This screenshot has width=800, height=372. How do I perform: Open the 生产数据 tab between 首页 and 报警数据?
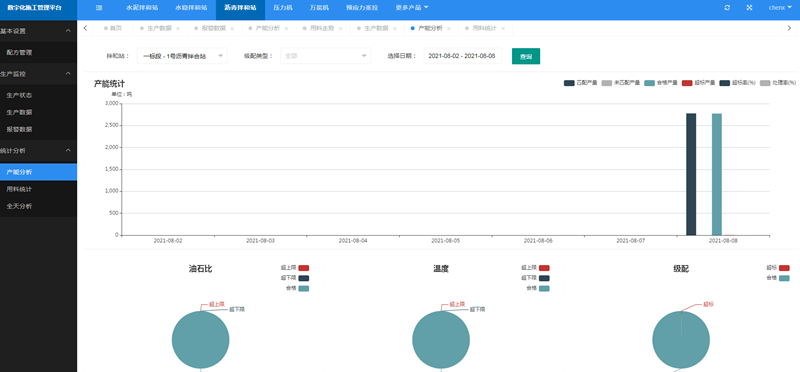click(159, 29)
